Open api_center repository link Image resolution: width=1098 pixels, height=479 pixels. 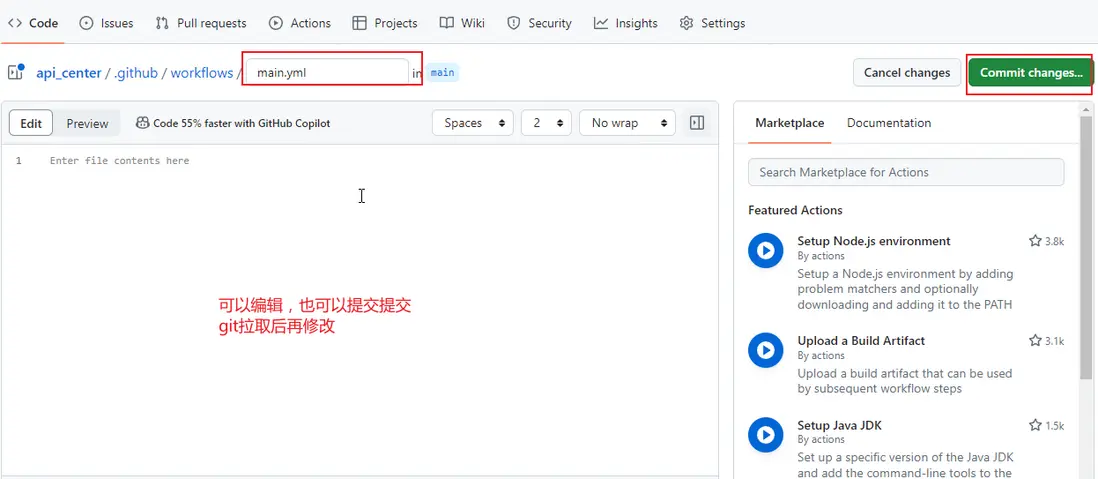(x=69, y=73)
